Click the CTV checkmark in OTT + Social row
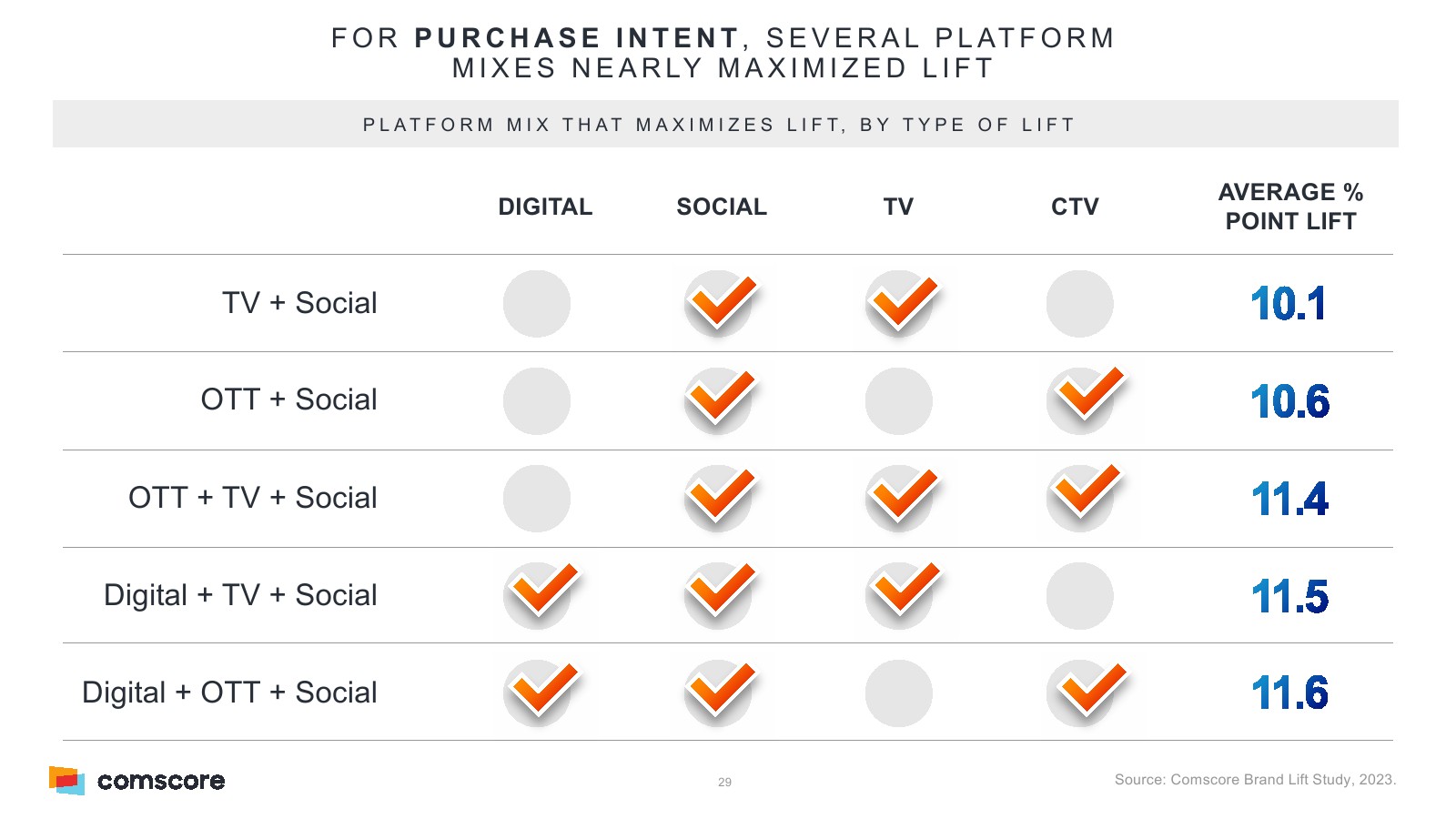This screenshot has height=819, width=1456. point(1083,399)
